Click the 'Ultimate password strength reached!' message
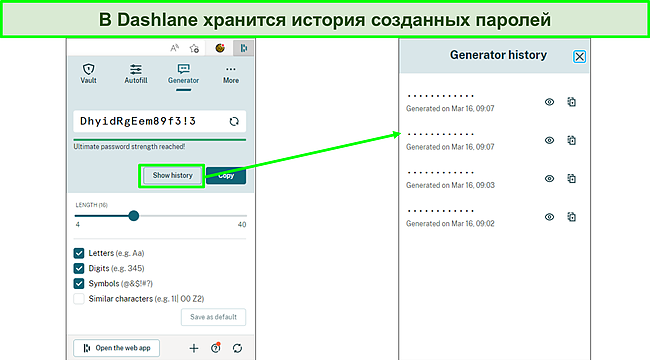This screenshot has height=360, width=650. click(x=129, y=146)
